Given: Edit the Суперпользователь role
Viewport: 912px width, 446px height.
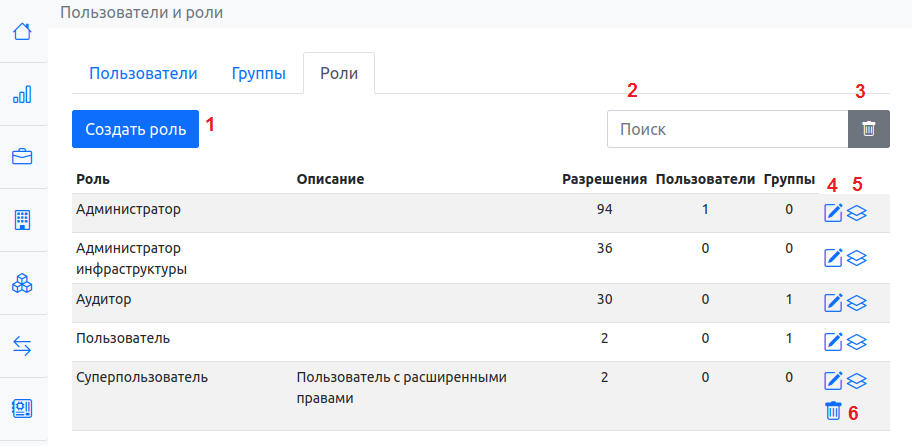Looking at the screenshot, I should [833, 381].
